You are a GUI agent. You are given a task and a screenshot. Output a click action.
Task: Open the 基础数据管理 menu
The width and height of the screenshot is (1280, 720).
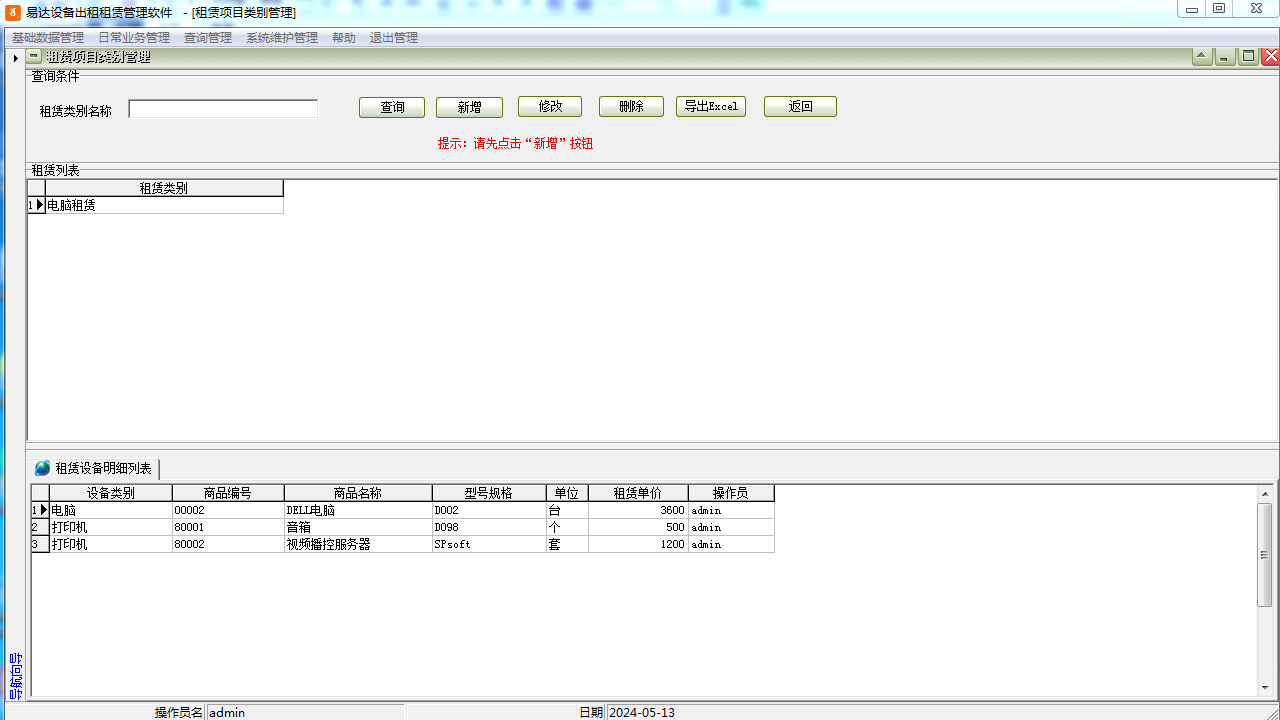(47, 37)
